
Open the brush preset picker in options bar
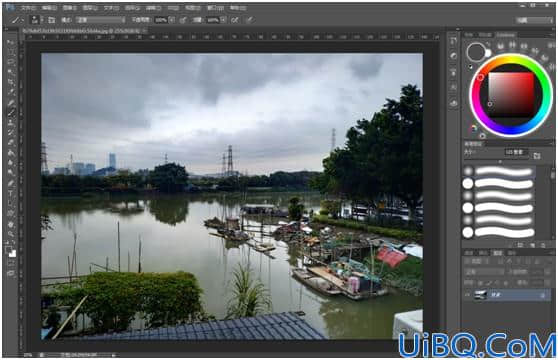[36, 20]
